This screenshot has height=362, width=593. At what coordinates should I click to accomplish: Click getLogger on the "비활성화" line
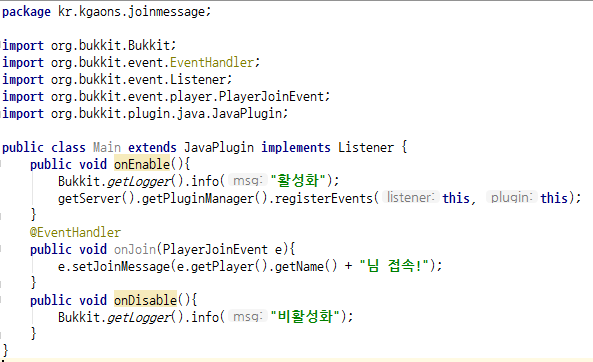pos(139,317)
